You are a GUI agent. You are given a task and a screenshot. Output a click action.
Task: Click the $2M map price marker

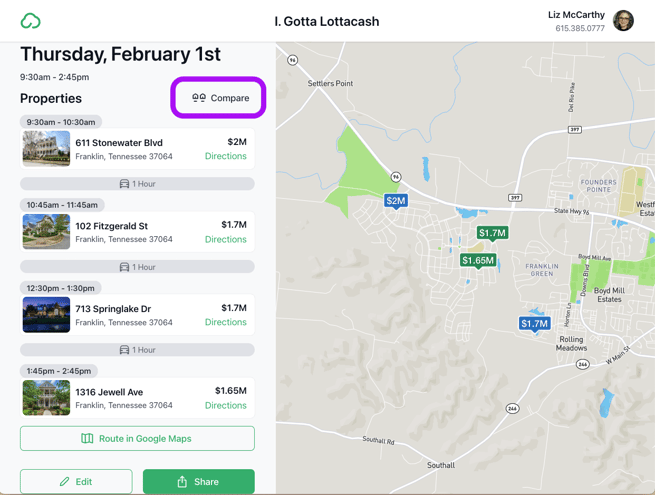[396, 201]
